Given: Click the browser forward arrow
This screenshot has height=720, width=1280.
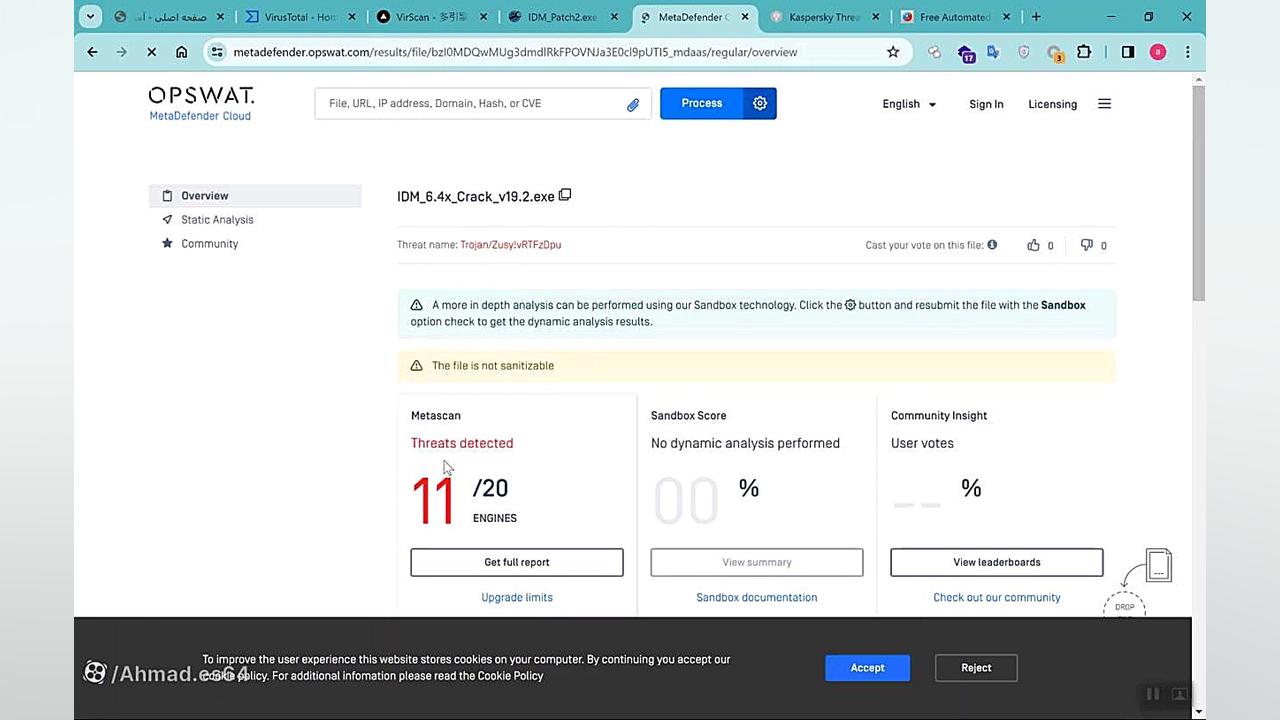Looking at the screenshot, I should [x=122, y=52].
